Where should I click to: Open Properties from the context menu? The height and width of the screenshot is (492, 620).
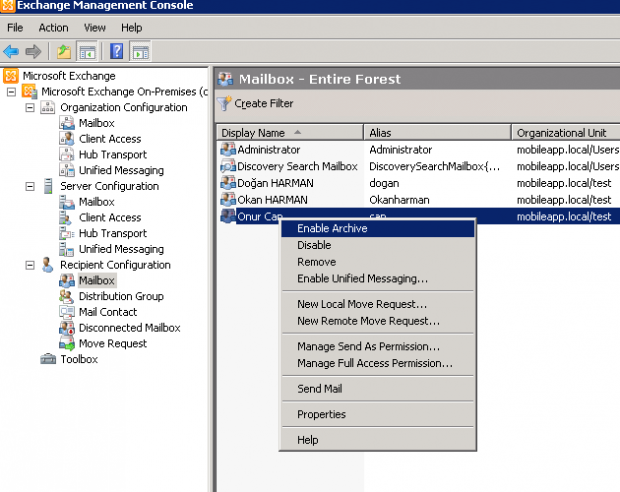[378, 414]
